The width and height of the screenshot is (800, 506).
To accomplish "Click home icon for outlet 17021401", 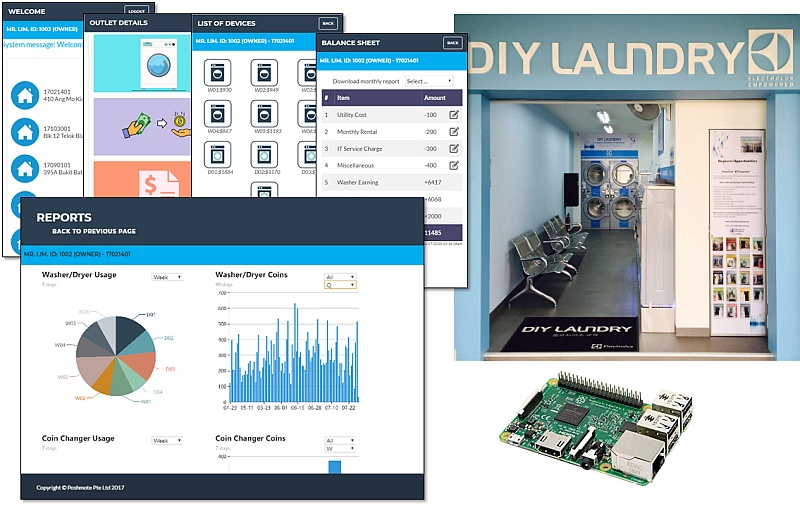I will pyautogui.click(x=23, y=96).
